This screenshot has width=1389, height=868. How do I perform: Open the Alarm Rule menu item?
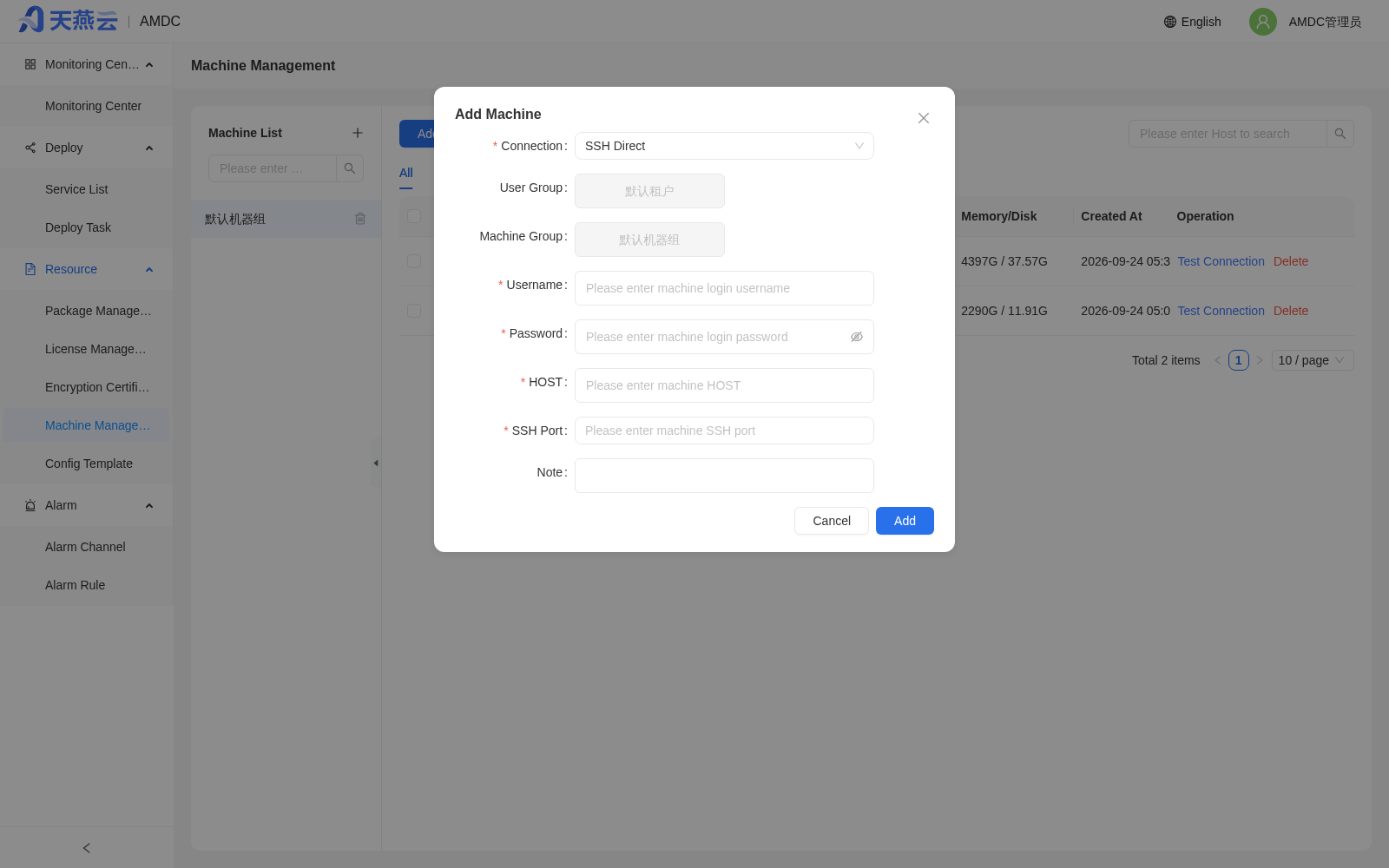click(87, 585)
